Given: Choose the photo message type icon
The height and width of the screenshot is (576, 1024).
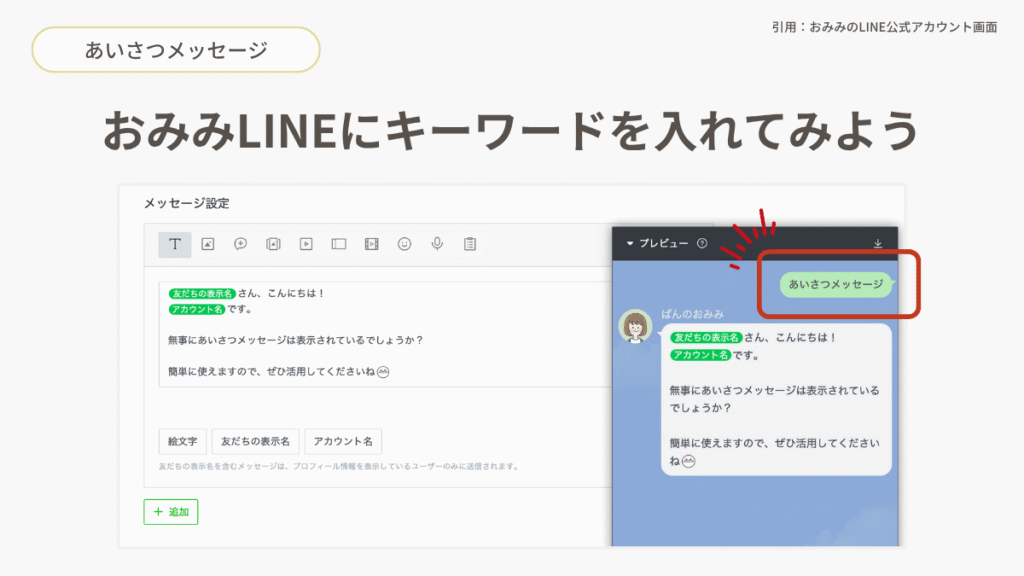Looking at the screenshot, I should pyautogui.click(x=207, y=243).
